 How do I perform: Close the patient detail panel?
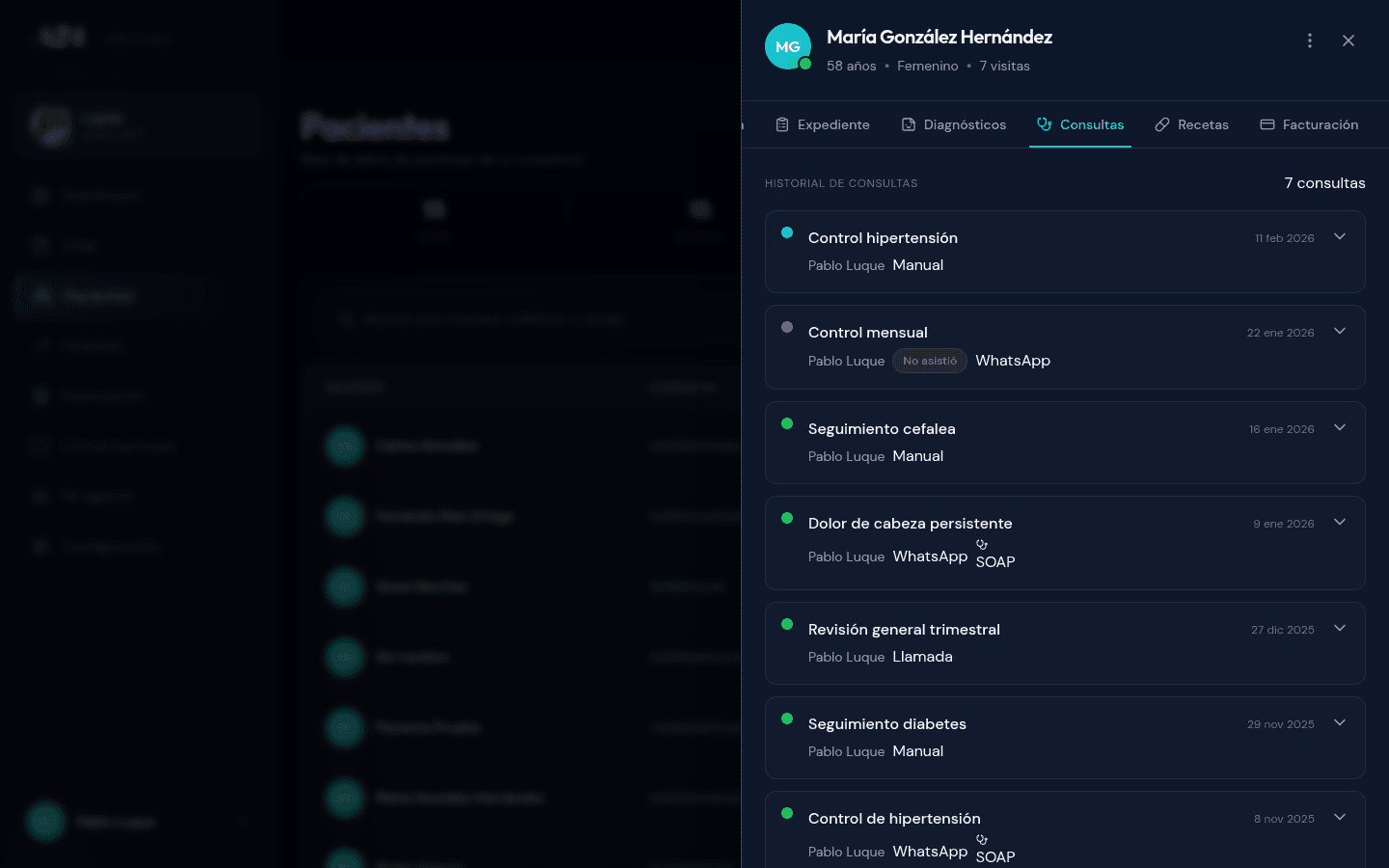pos(1348,41)
